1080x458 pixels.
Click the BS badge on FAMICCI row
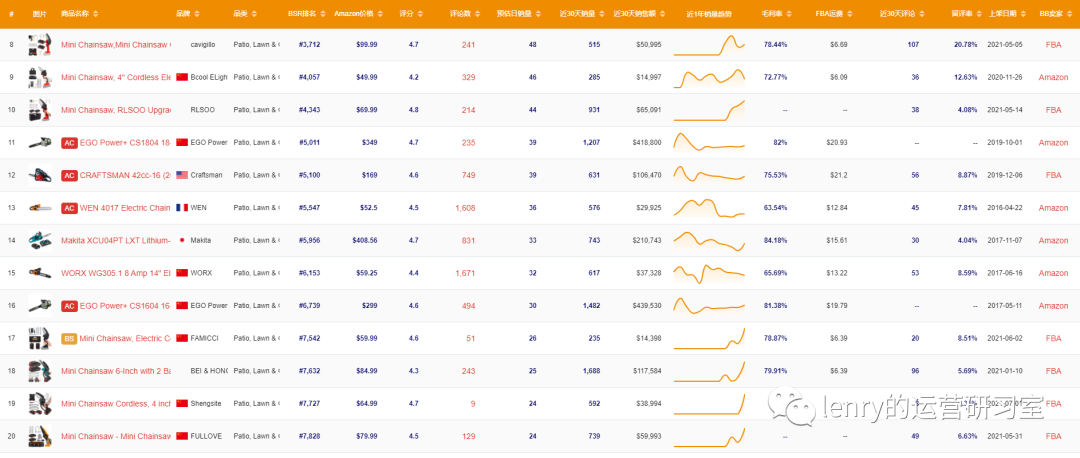click(69, 338)
